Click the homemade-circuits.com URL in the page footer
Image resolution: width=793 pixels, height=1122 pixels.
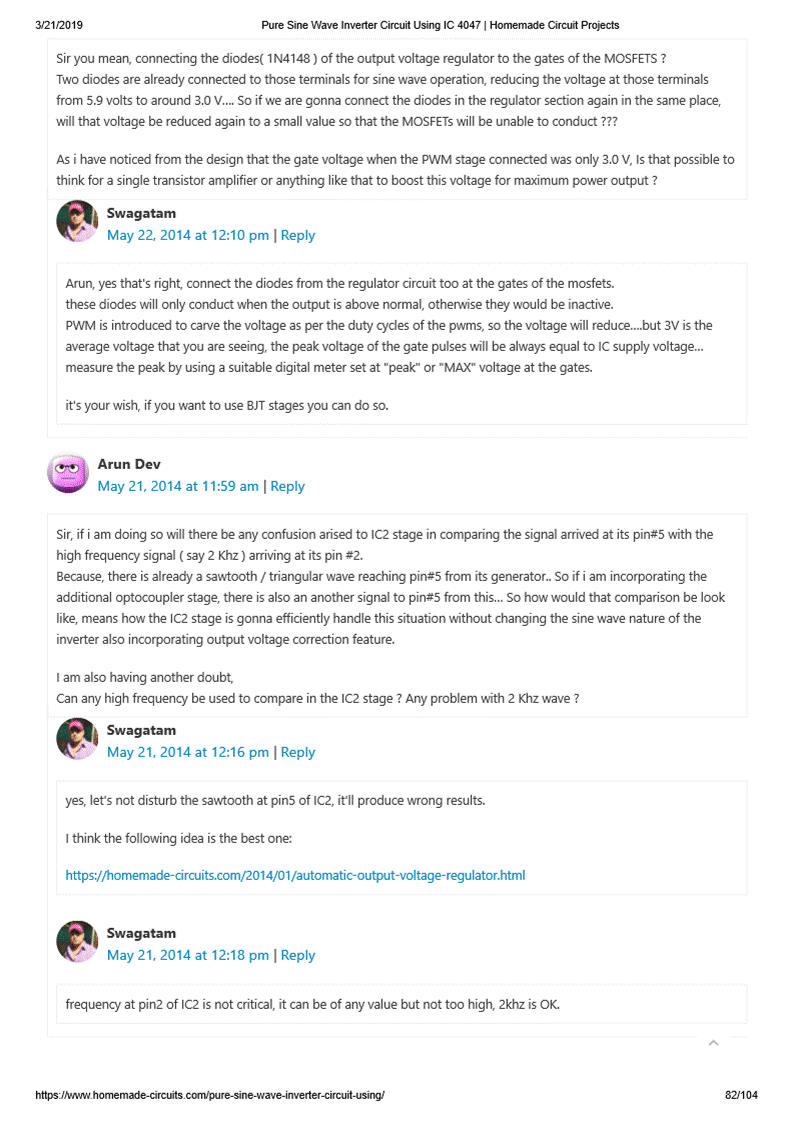(x=210, y=1095)
